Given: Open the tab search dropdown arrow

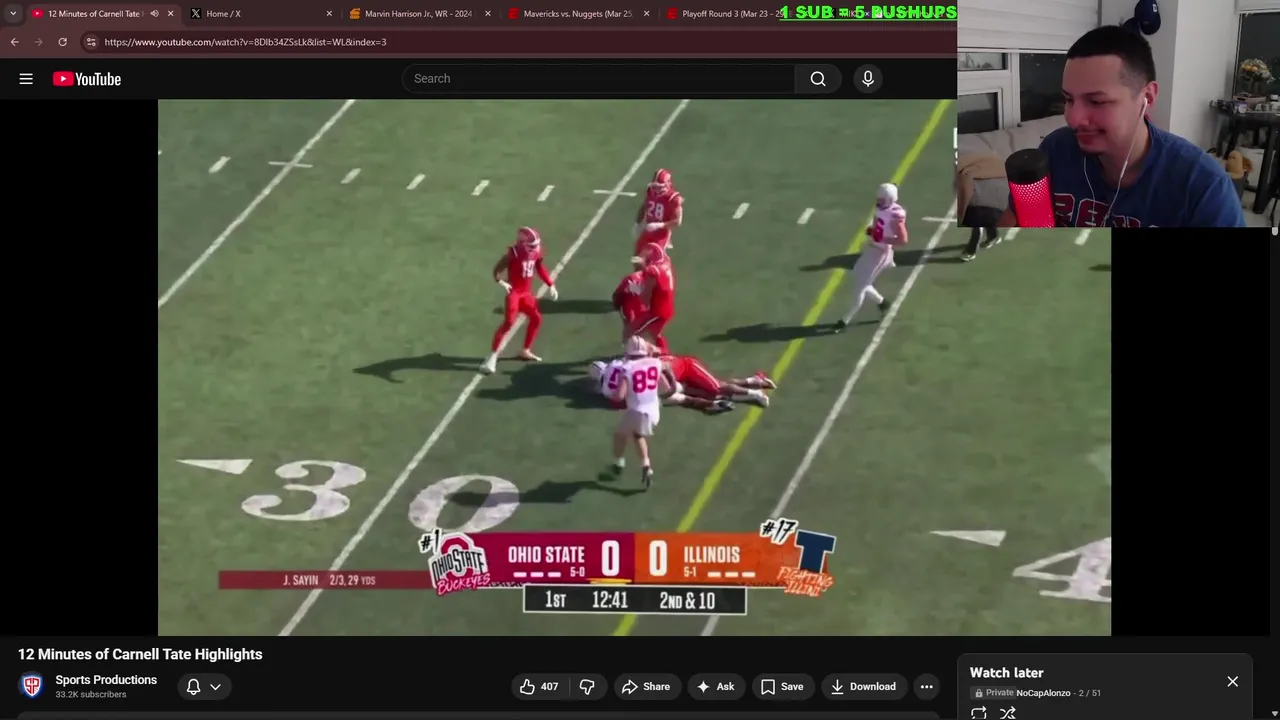Looking at the screenshot, I should point(12,14).
